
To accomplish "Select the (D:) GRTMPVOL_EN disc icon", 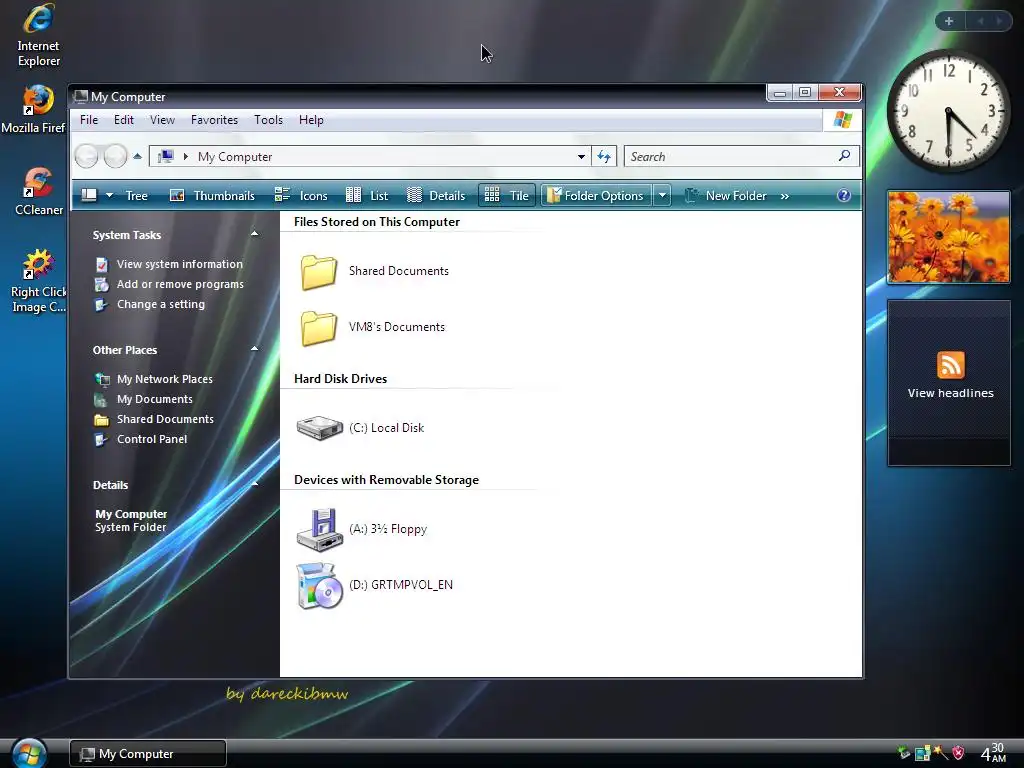I will click(319, 586).
